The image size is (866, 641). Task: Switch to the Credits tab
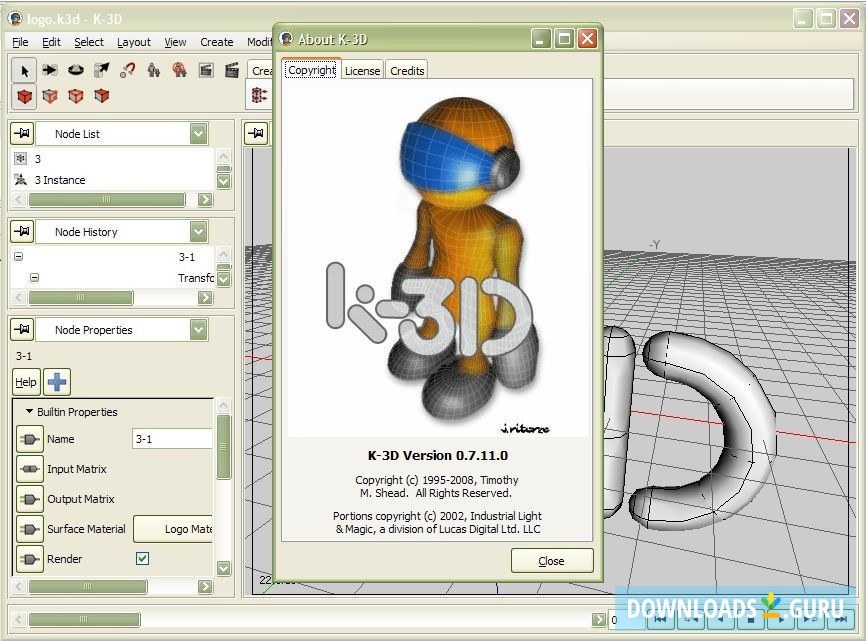[x=407, y=71]
